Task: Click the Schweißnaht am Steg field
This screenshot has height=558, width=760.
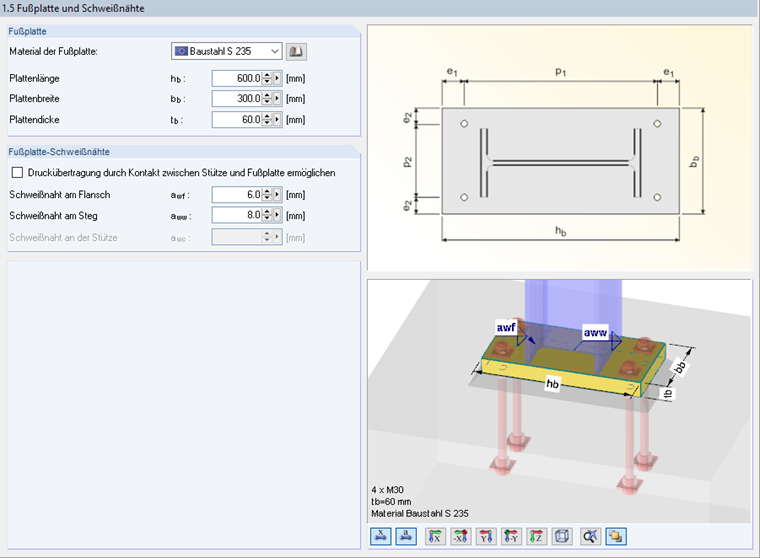Action: 237,215
